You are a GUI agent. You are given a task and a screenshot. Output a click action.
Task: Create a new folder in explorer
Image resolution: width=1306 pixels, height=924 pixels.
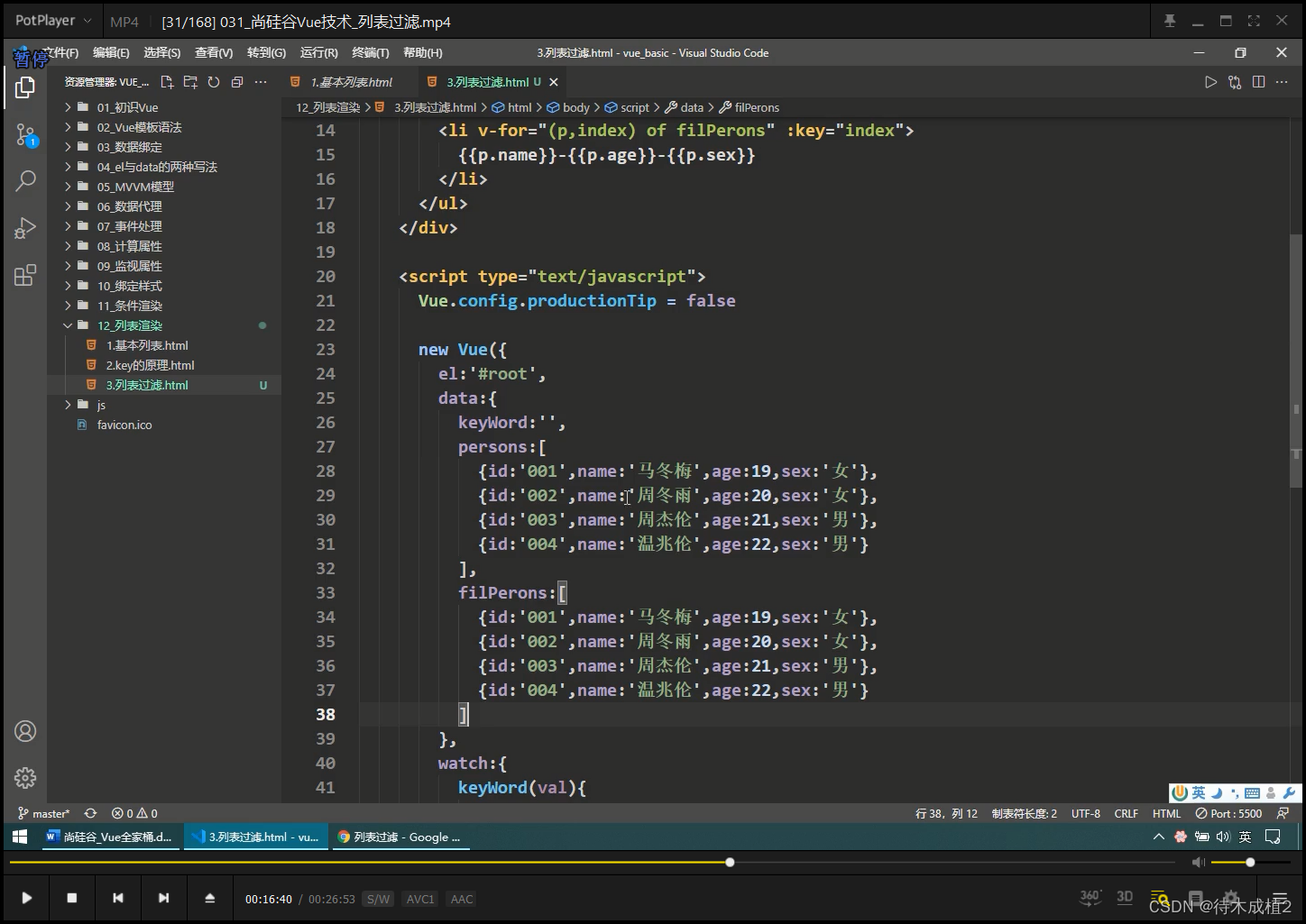pyautogui.click(x=190, y=82)
